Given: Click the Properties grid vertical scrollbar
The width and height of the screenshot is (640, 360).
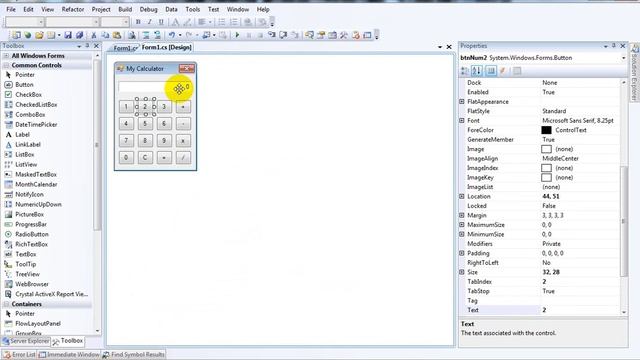Looking at the screenshot, I should click(x=624, y=220).
